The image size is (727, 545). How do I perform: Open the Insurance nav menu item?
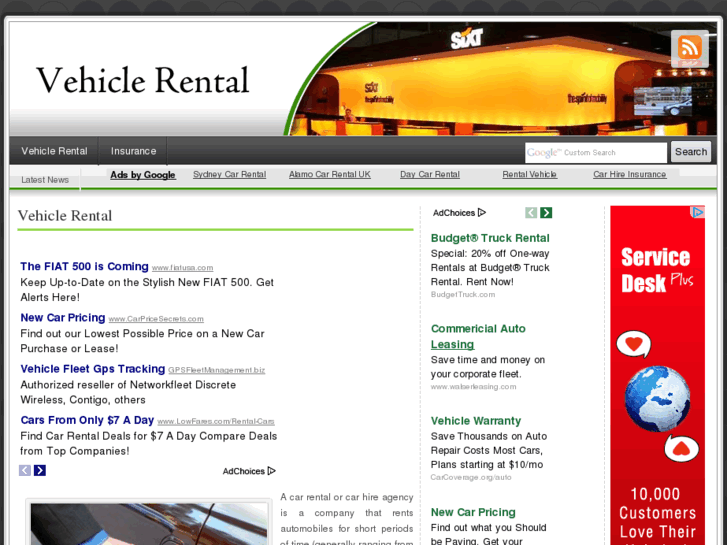pos(133,151)
